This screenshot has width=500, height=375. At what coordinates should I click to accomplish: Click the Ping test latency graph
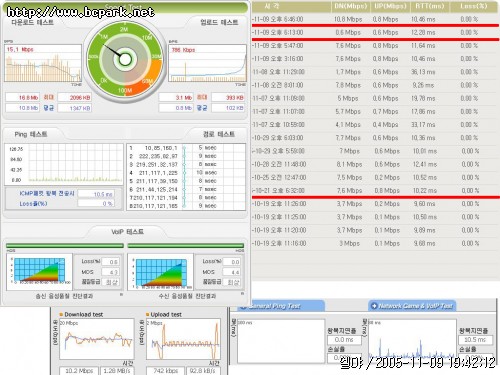click(64, 164)
